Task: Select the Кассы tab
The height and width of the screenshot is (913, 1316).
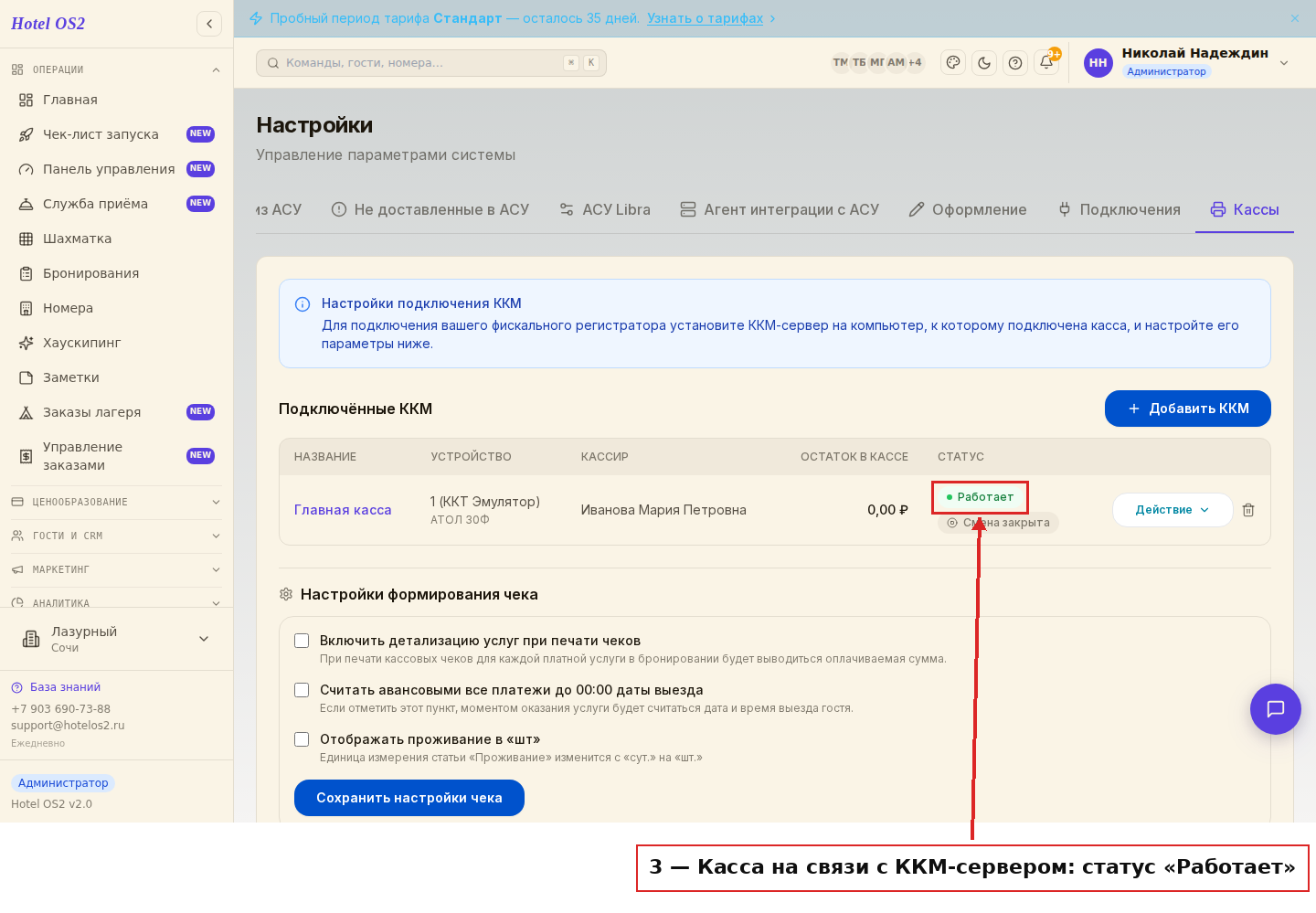Action: tap(1245, 209)
